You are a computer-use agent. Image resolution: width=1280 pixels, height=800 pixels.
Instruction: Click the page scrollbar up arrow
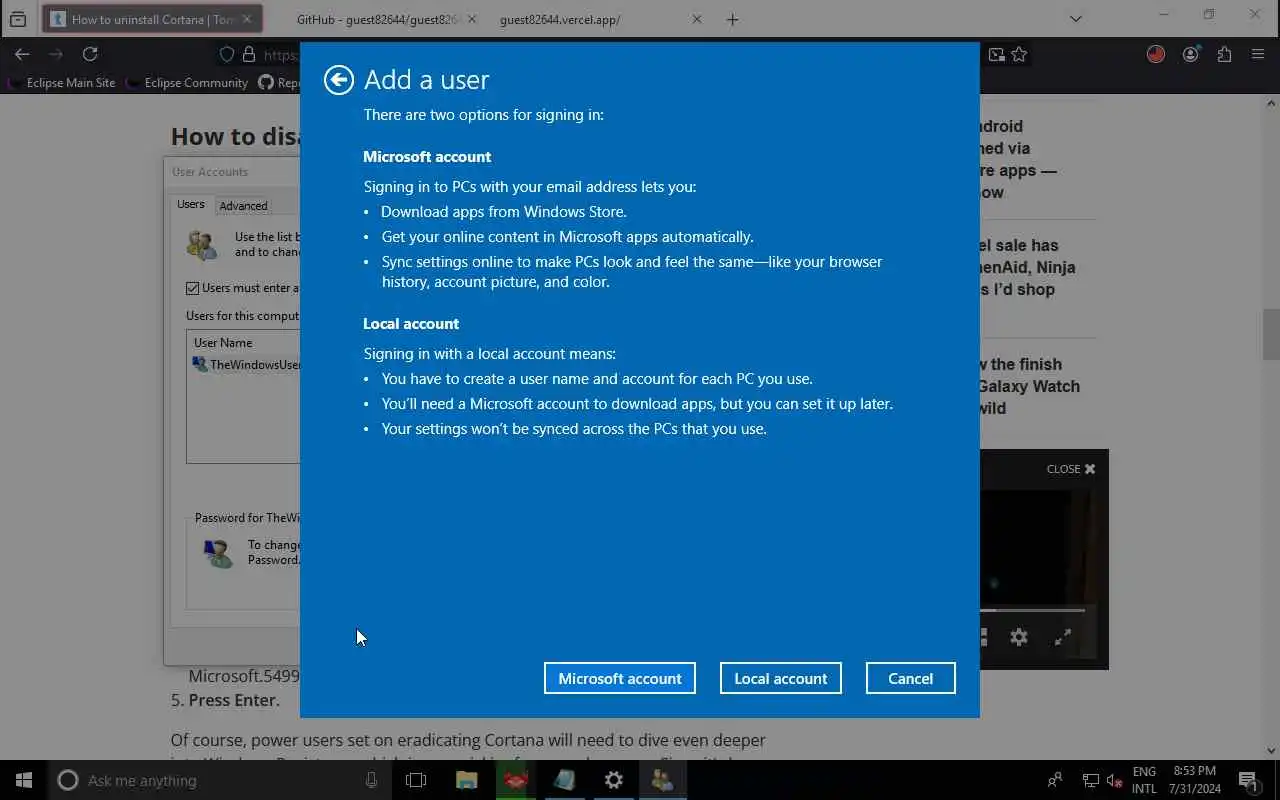[1271, 103]
